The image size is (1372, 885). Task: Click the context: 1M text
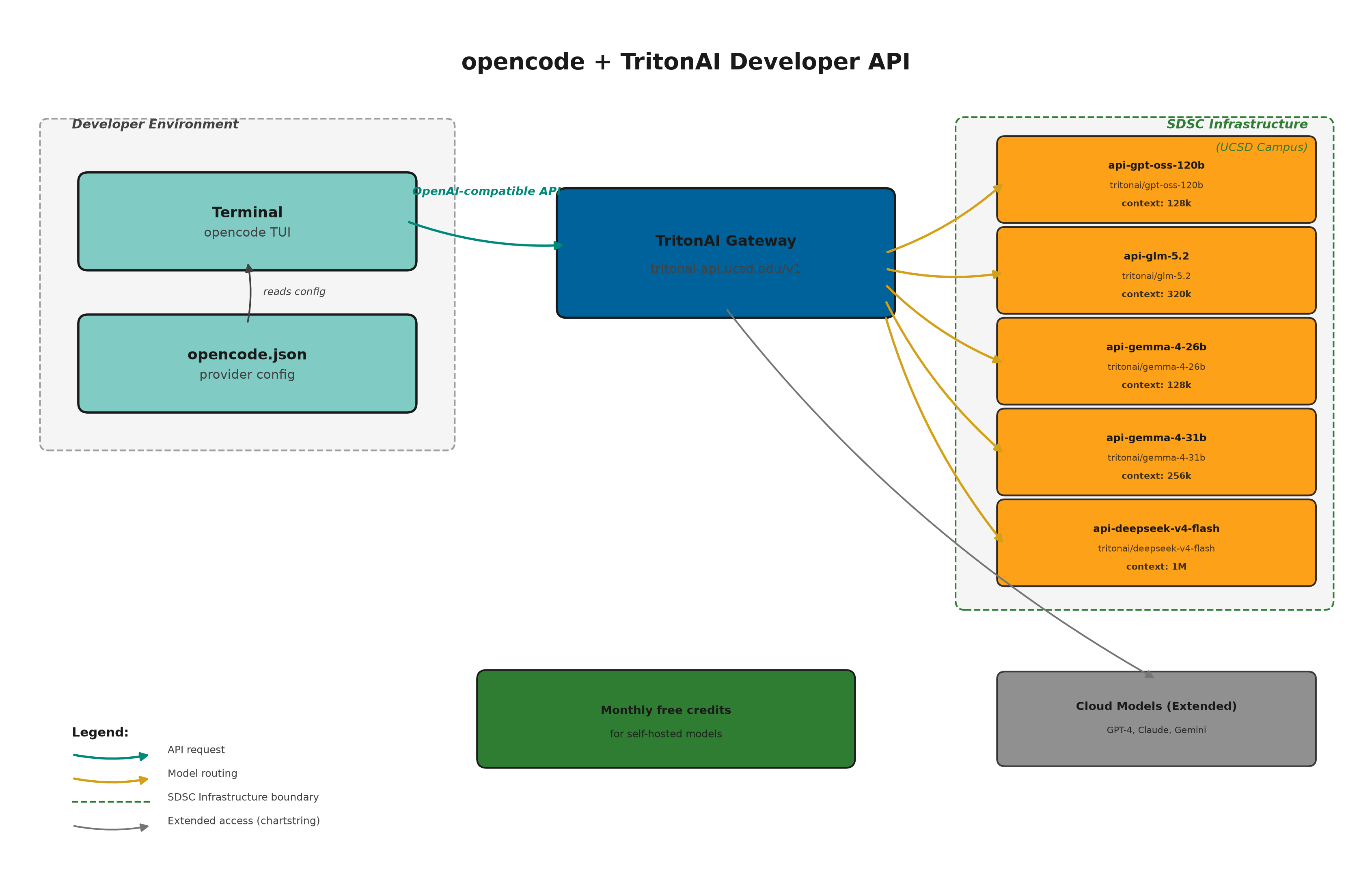(1156, 567)
